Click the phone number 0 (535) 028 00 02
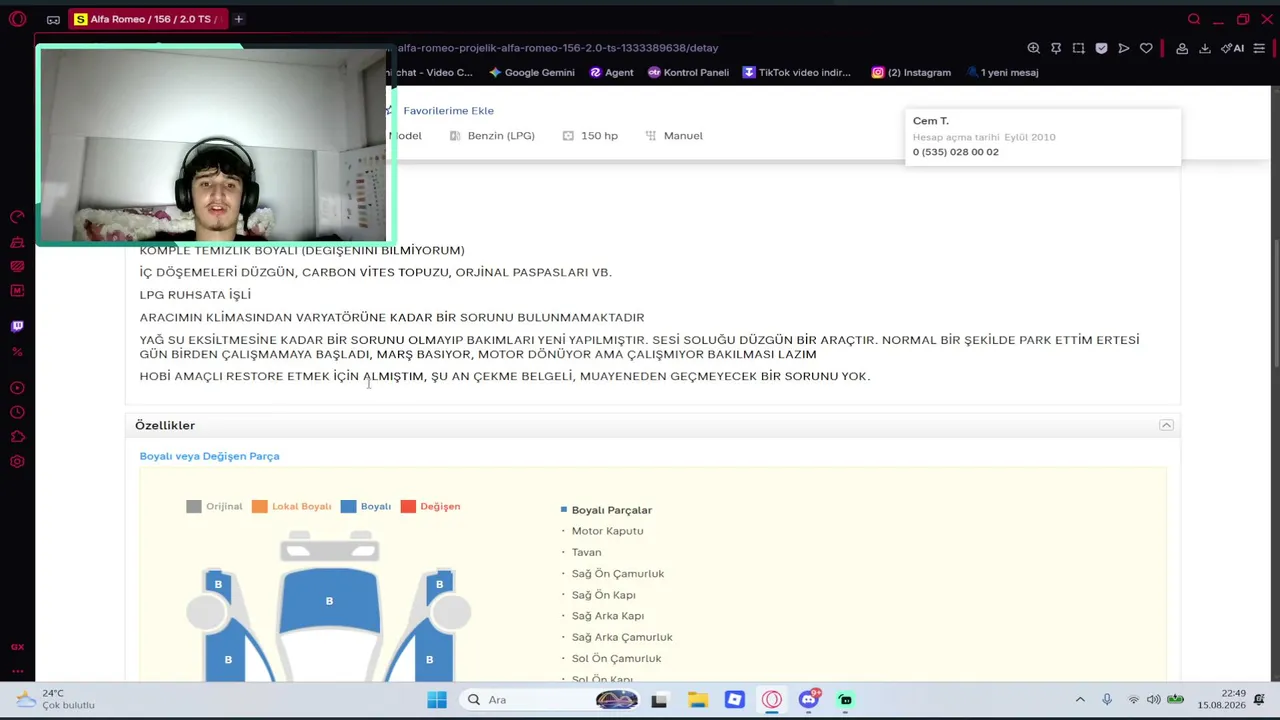The height and width of the screenshot is (720, 1280). 955,152
